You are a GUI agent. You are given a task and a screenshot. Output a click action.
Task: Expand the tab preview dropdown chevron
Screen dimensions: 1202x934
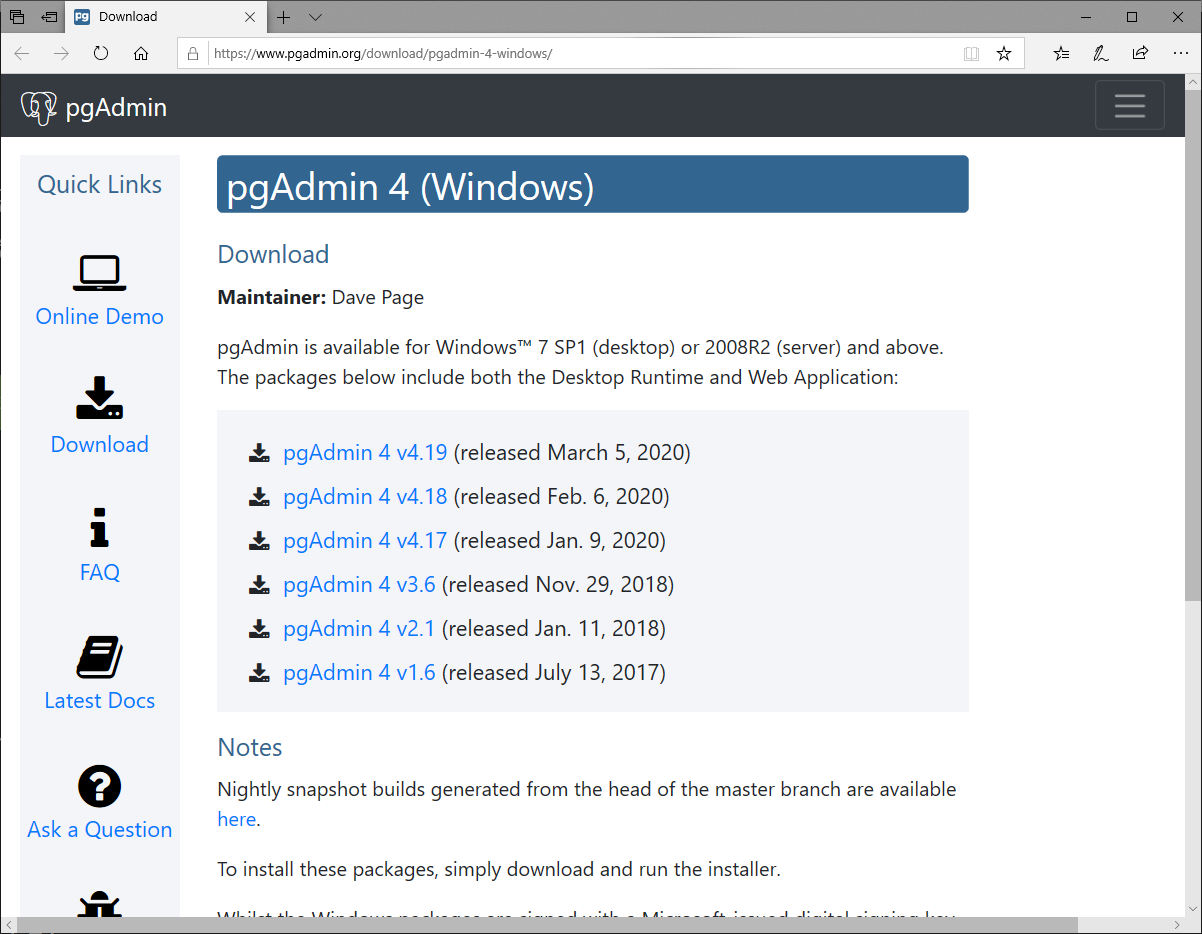coord(315,17)
